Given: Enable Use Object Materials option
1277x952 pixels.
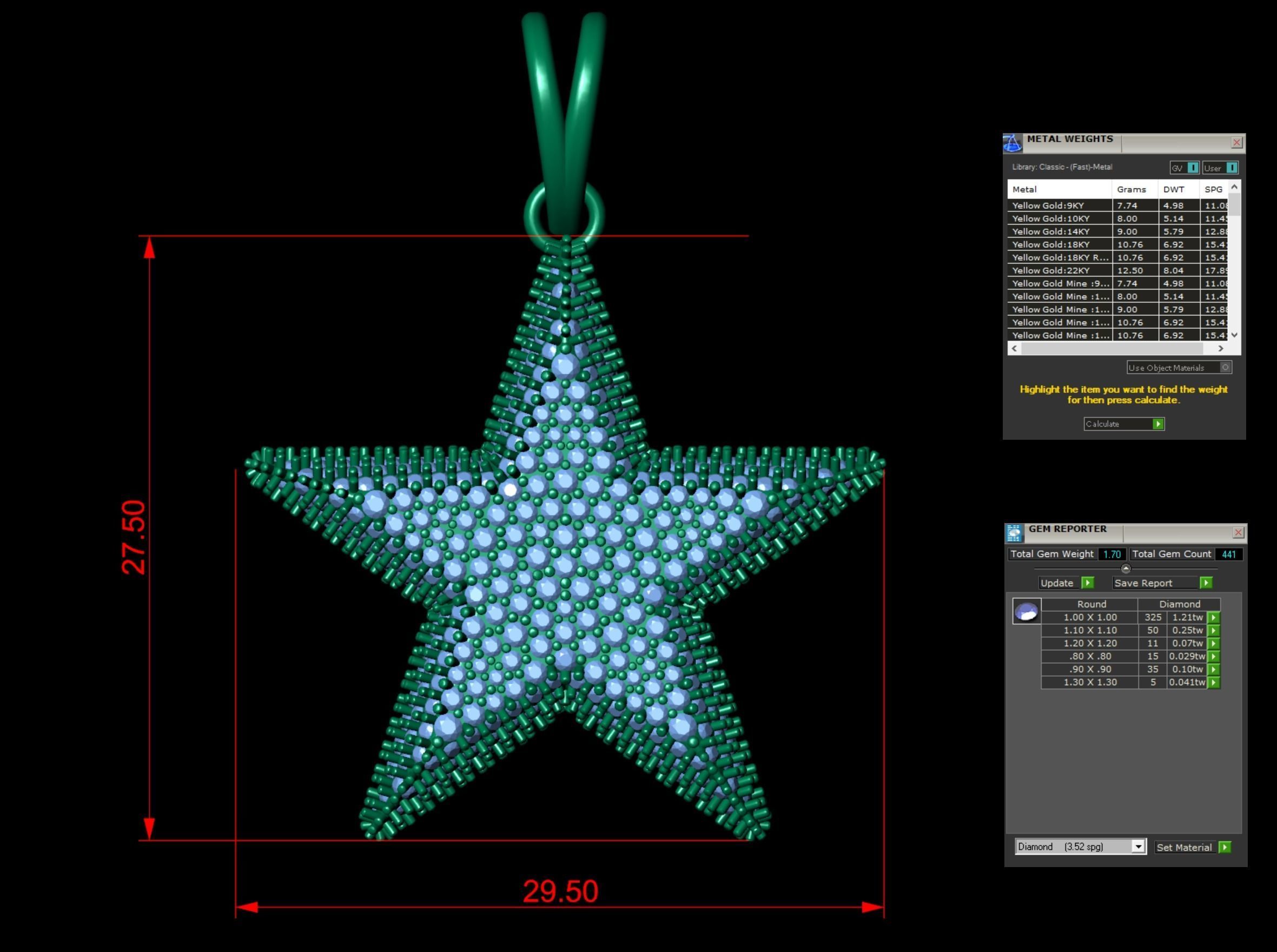Looking at the screenshot, I should point(1179,368).
